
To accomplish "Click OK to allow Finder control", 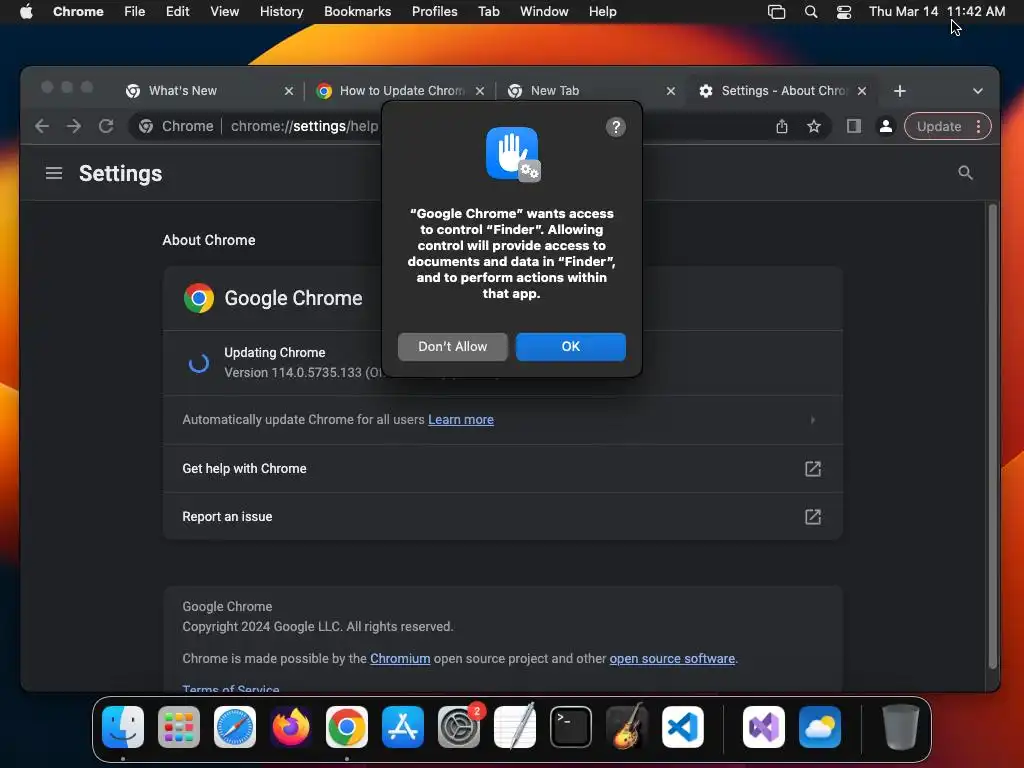I will [571, 347].
